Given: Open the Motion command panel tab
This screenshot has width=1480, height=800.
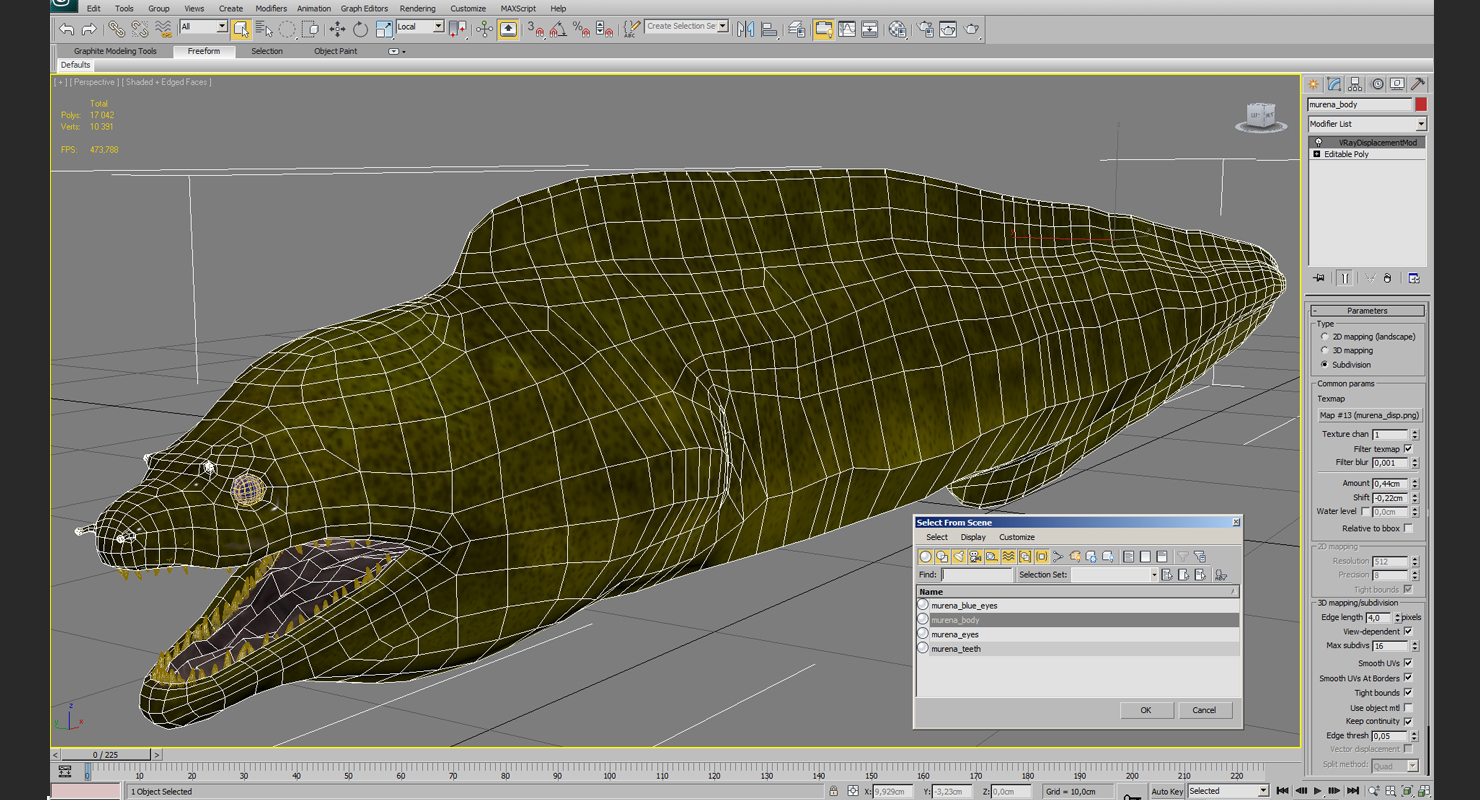Looking at the screenshot, I should tap(1376, 84).
